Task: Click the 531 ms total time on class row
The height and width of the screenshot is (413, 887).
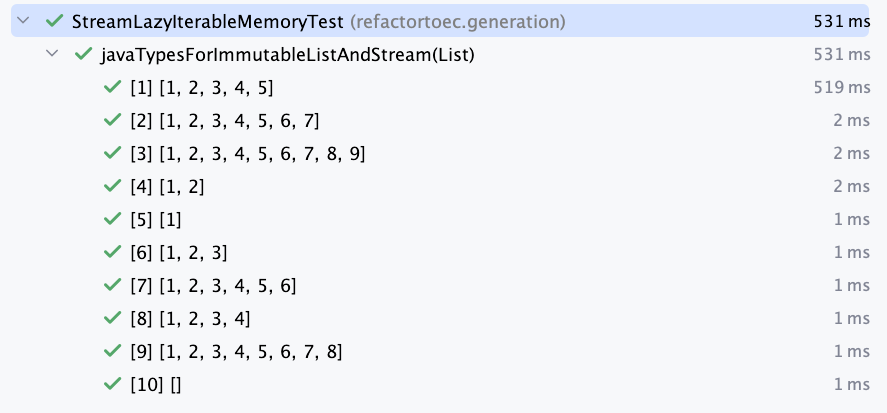Action: pyautogui.click(x=842, y=21)
